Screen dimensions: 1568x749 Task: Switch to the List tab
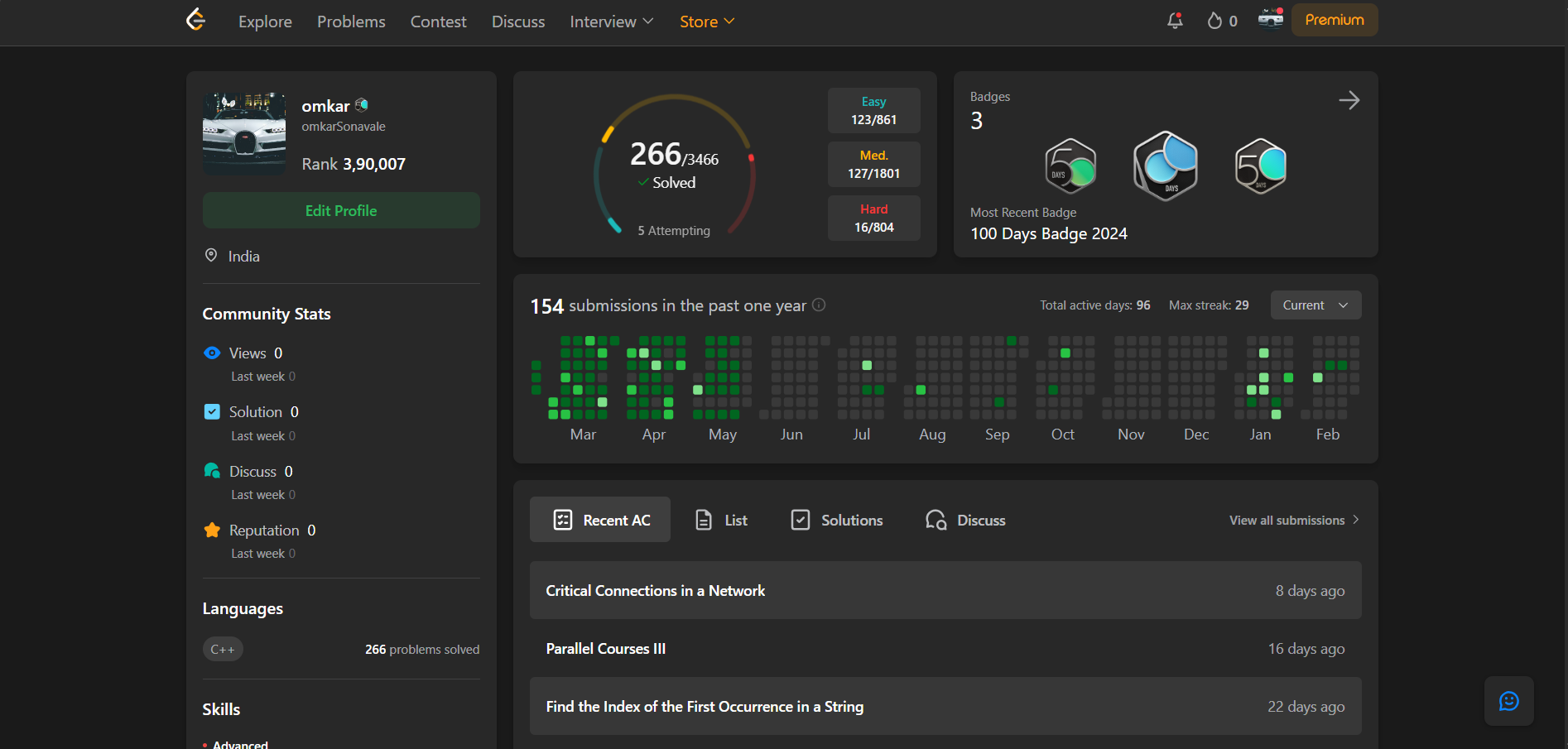point(722,520)
